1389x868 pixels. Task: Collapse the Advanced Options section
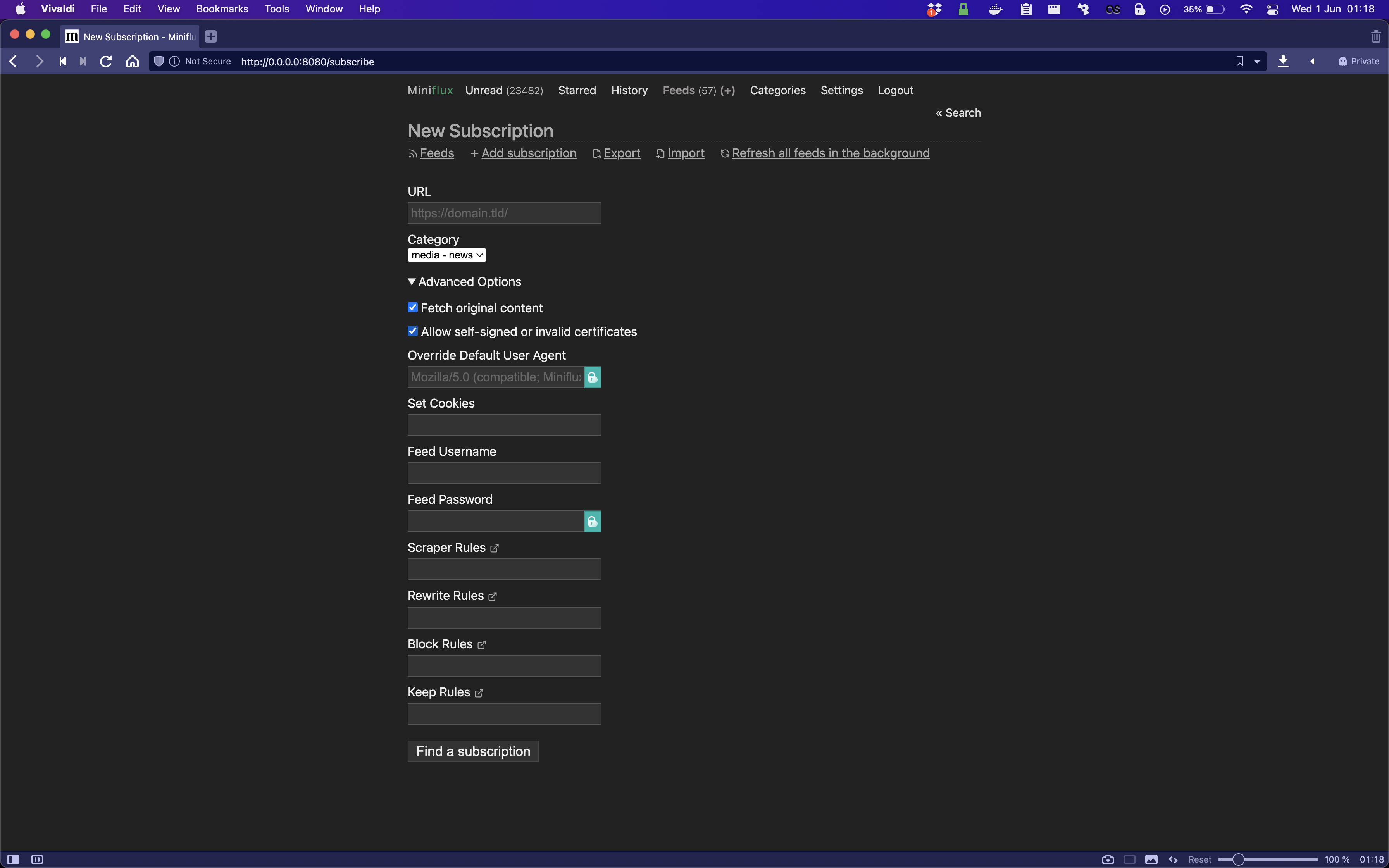pyautogui.click(x=412, y=281)
